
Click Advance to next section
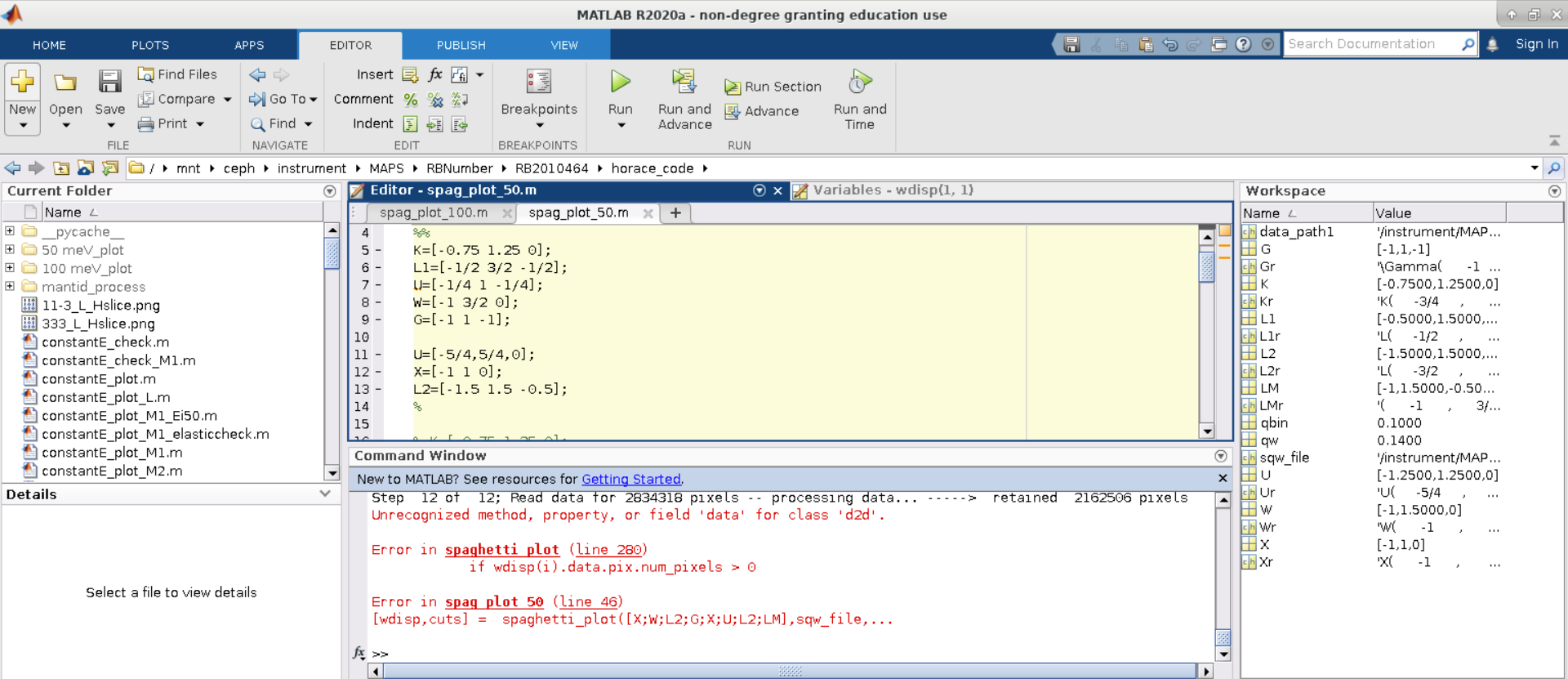[762, 111]
